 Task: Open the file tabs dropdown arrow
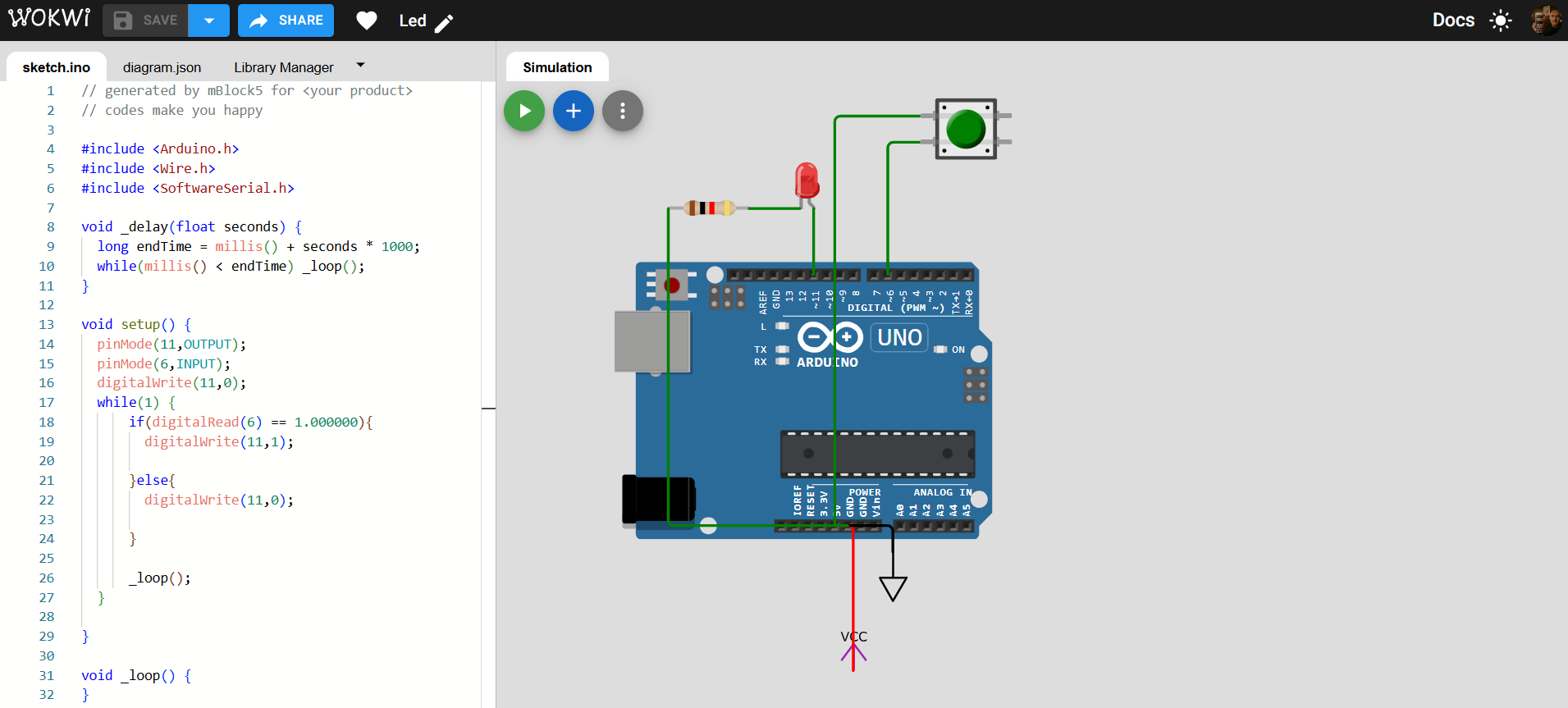coord(360,65)
